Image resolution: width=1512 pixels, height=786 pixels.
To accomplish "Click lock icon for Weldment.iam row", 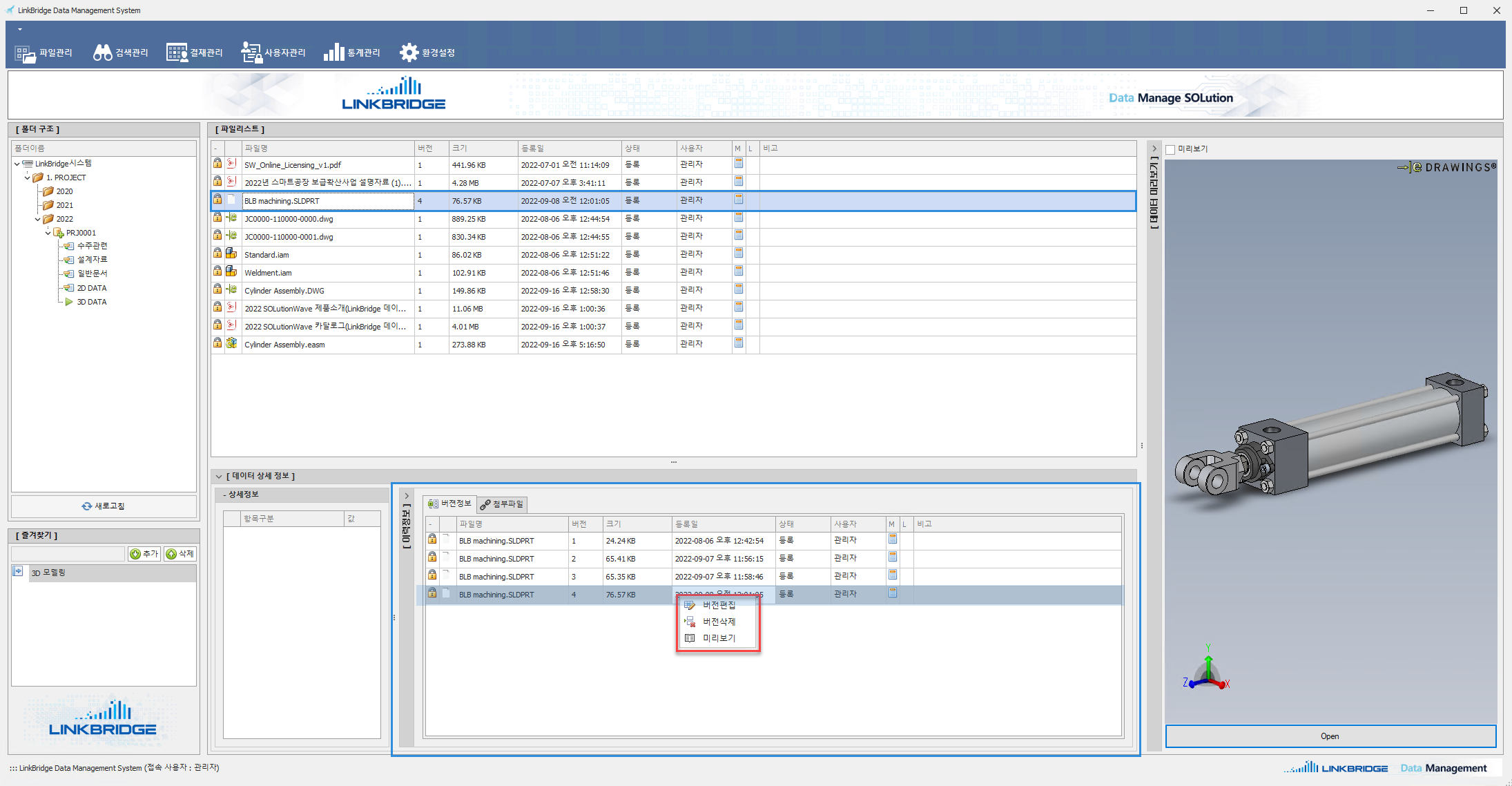I will pos(217,271).
